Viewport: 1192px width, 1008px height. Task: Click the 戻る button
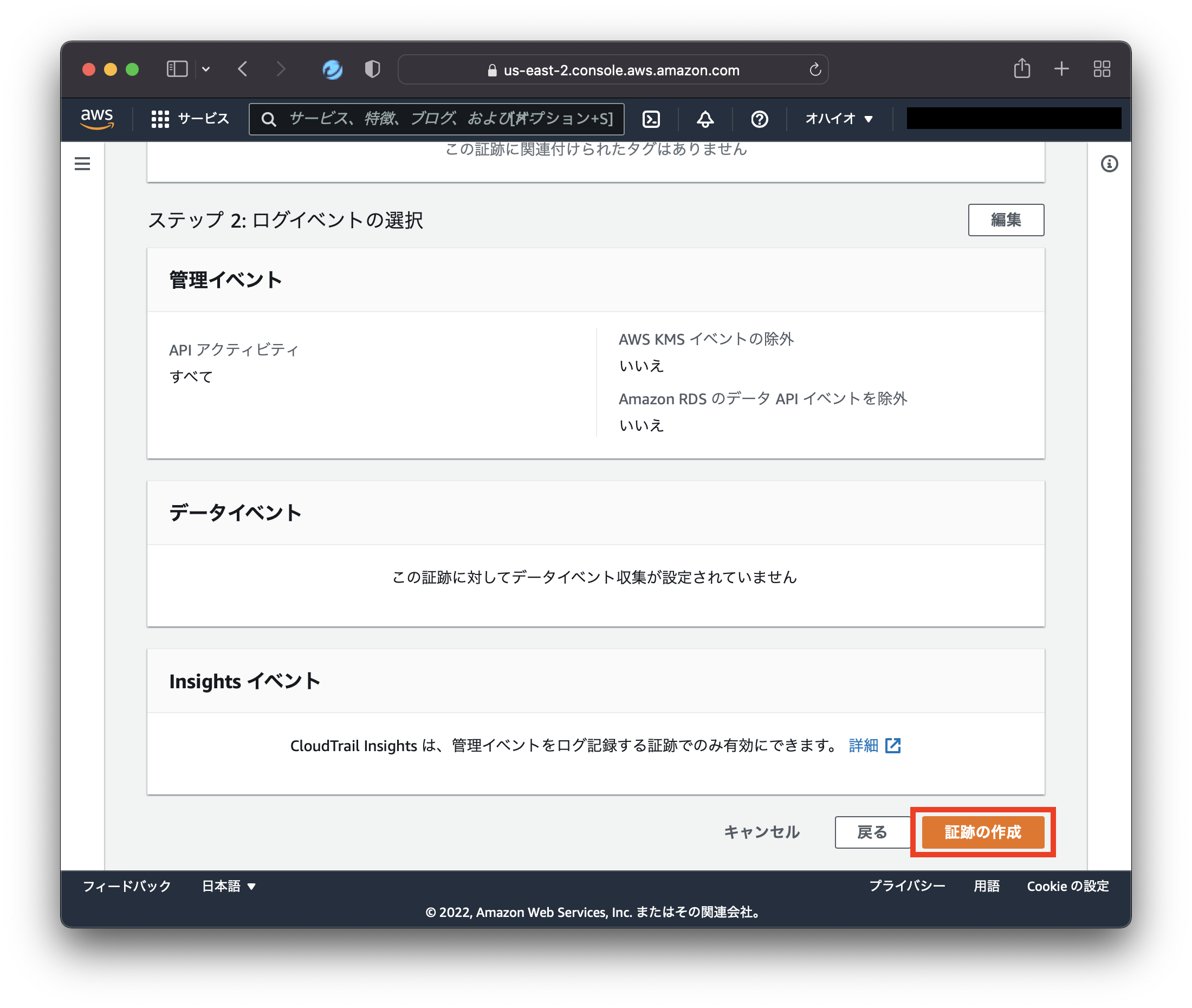tap(873, 832)
